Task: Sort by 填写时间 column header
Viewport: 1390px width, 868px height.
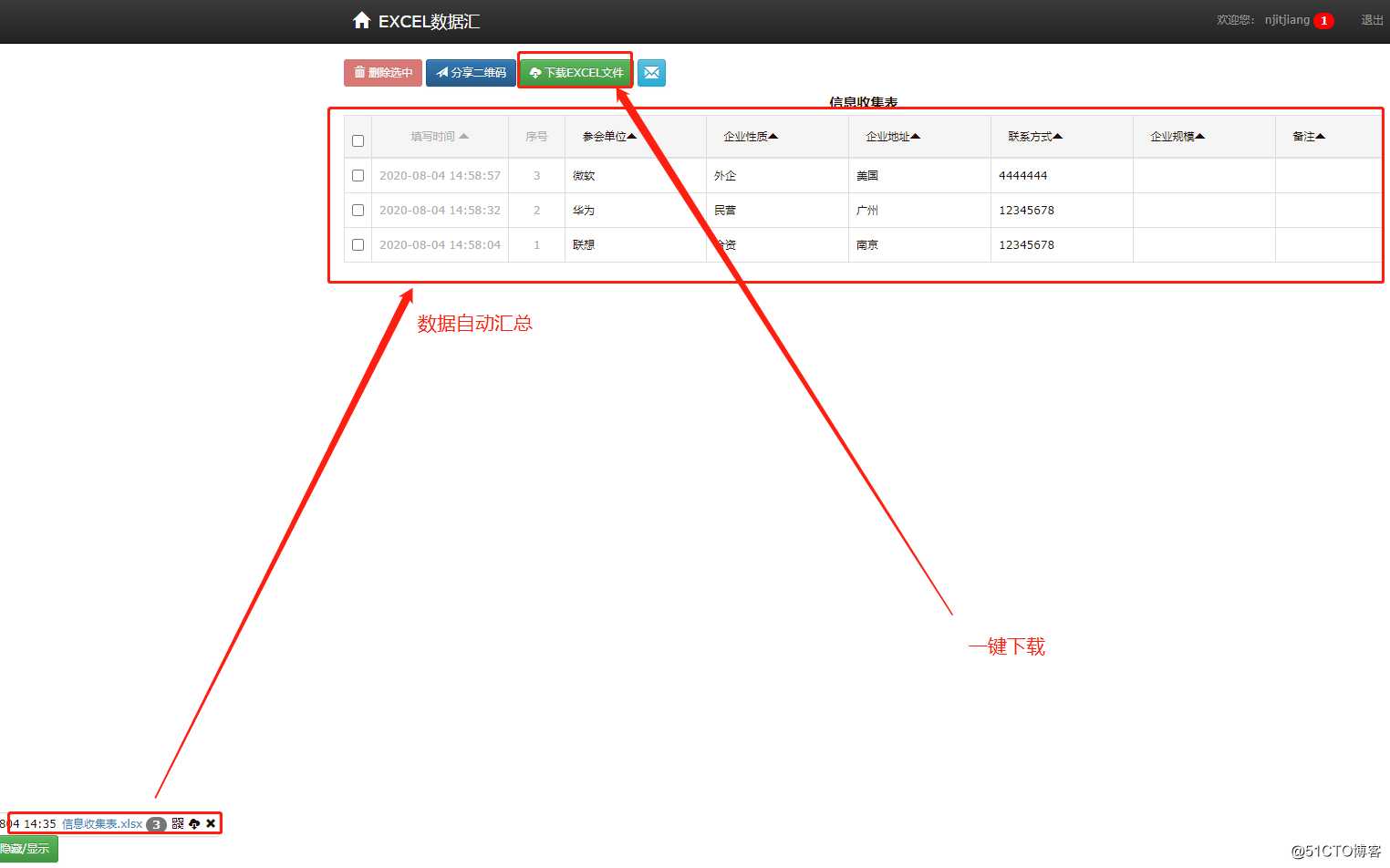Action: (x=440, y=137)
